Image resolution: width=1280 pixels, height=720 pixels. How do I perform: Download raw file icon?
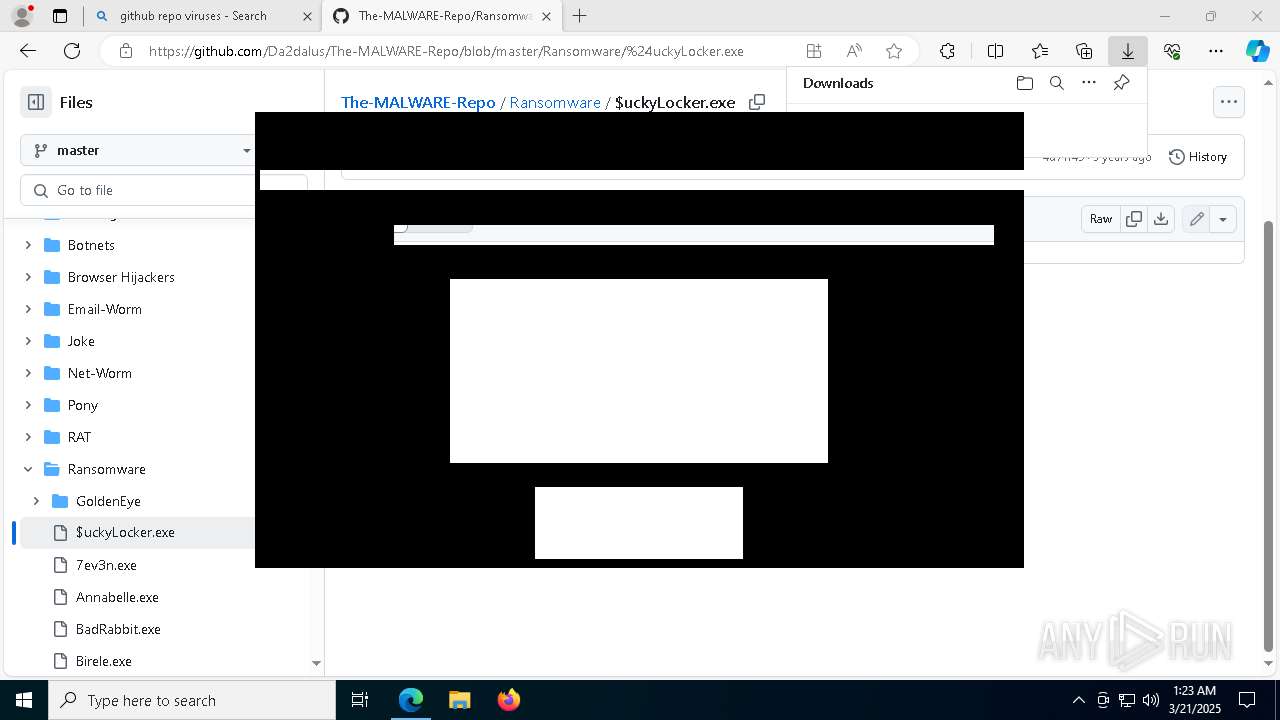pos(1161,219)
